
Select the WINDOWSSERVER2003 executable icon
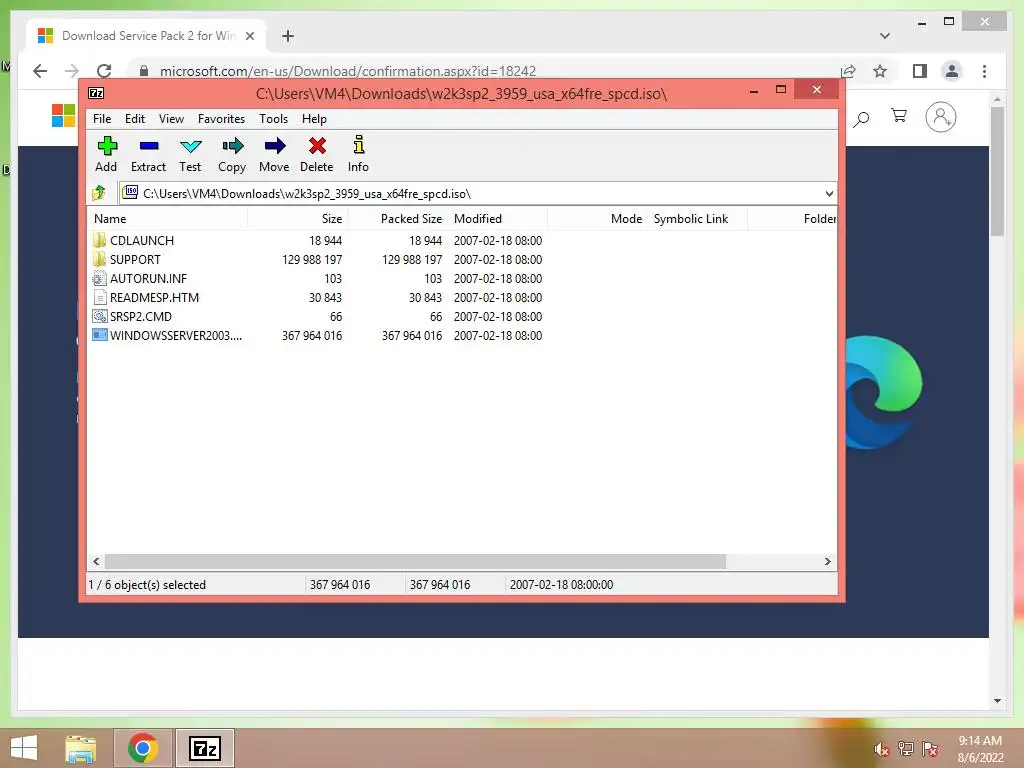(99, 335)
